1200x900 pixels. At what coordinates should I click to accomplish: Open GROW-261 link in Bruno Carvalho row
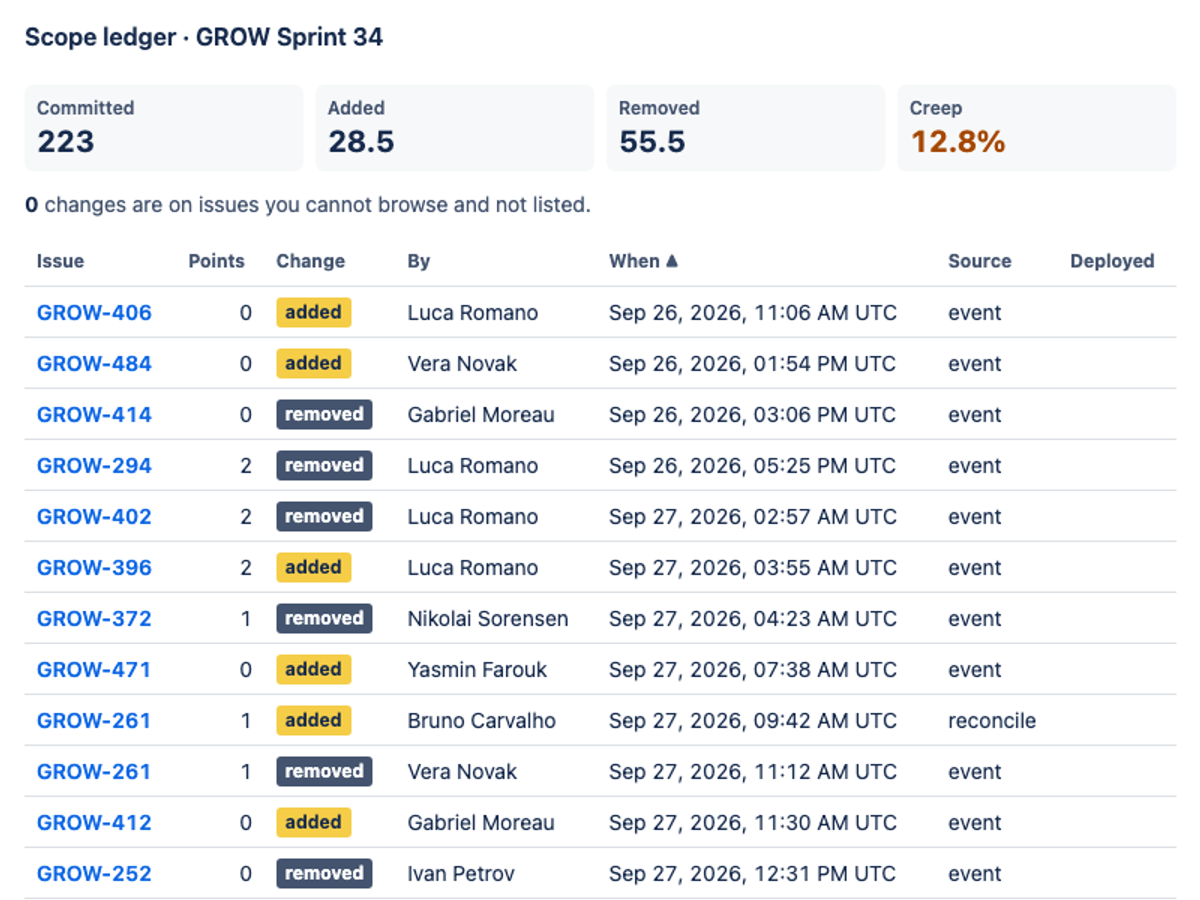click(x=94, y=721)
